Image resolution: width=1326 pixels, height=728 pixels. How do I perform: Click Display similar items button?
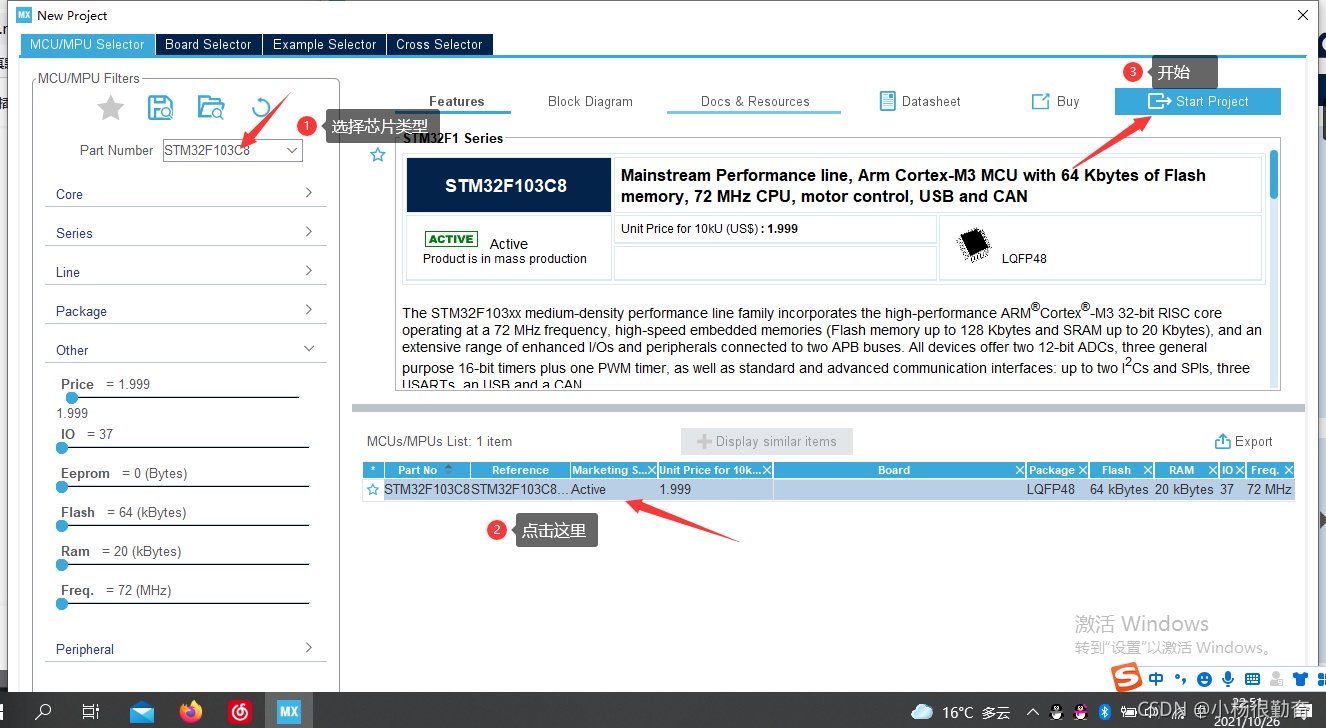click(x=766, y=441)
